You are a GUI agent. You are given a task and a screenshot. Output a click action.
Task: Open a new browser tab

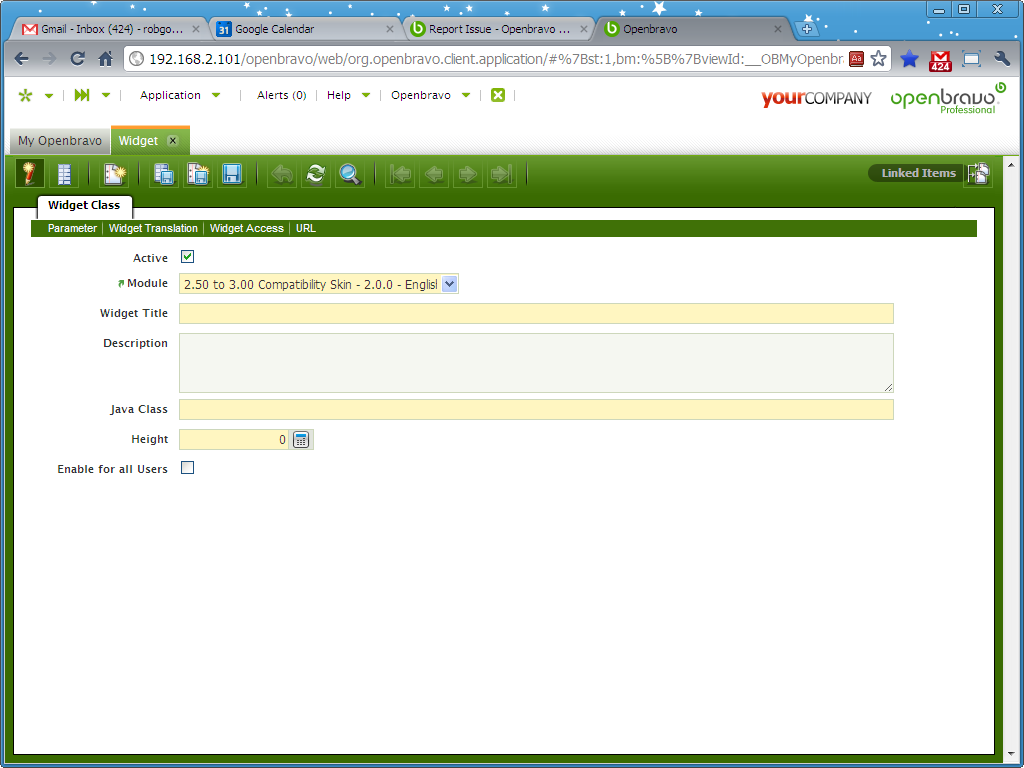[807, 29]
